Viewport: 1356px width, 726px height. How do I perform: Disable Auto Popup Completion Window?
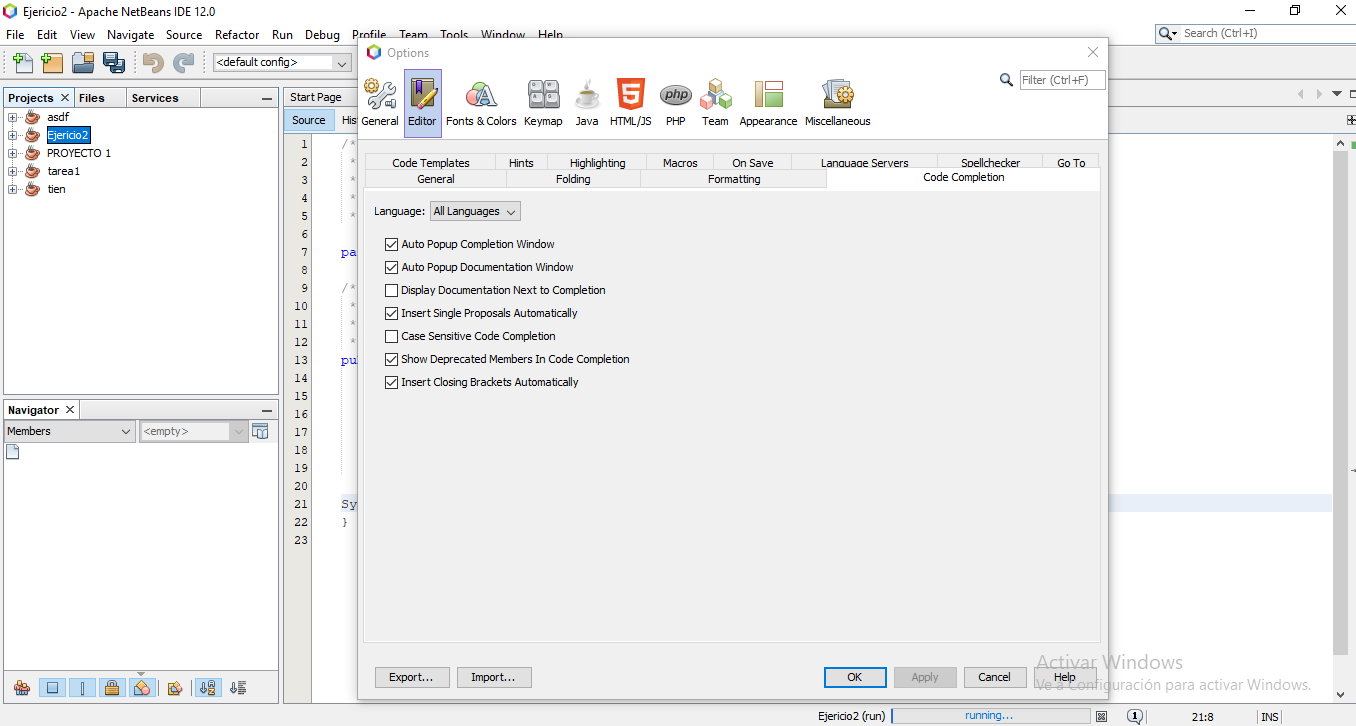pyautogui.click(x=392, y=244)
